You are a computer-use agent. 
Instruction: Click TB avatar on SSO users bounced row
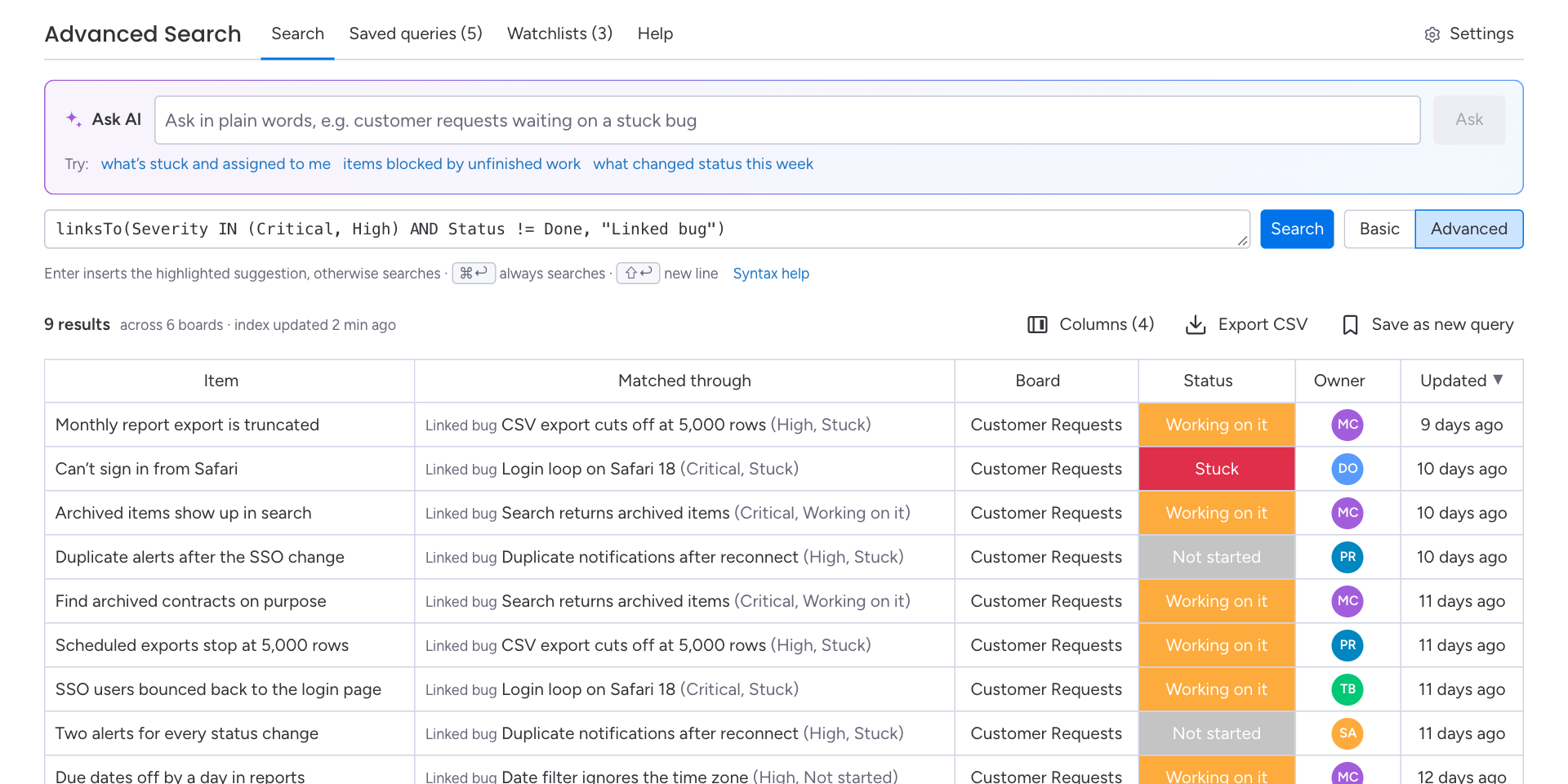click(x=1347, y=689)
